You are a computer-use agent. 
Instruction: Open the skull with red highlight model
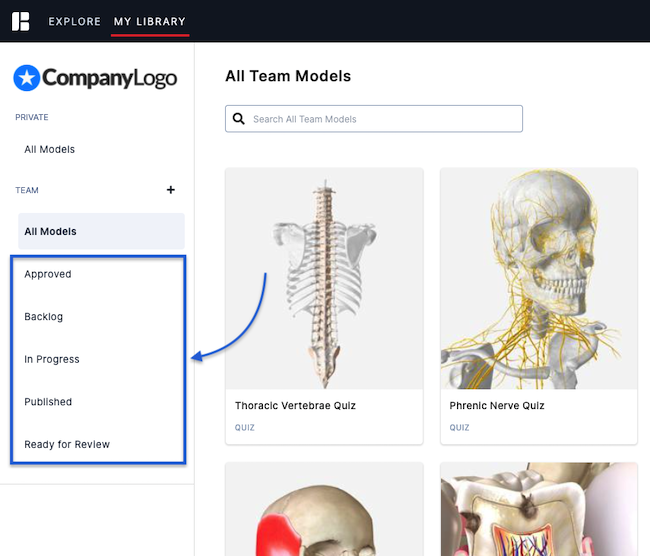[x=324, y=510]
